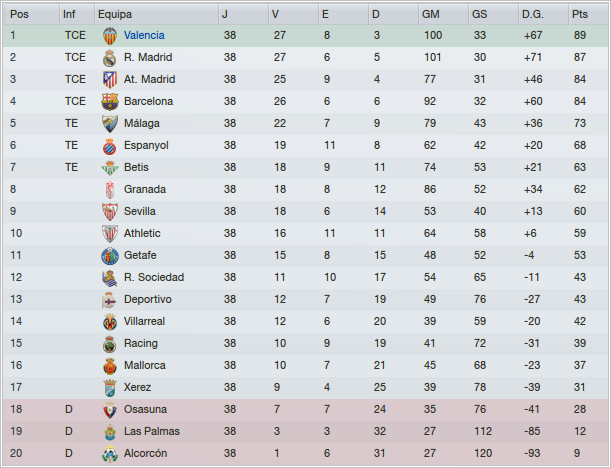Click the Málaga club crest icon
This screenshot has width=611, height=468.
[109, 123]
